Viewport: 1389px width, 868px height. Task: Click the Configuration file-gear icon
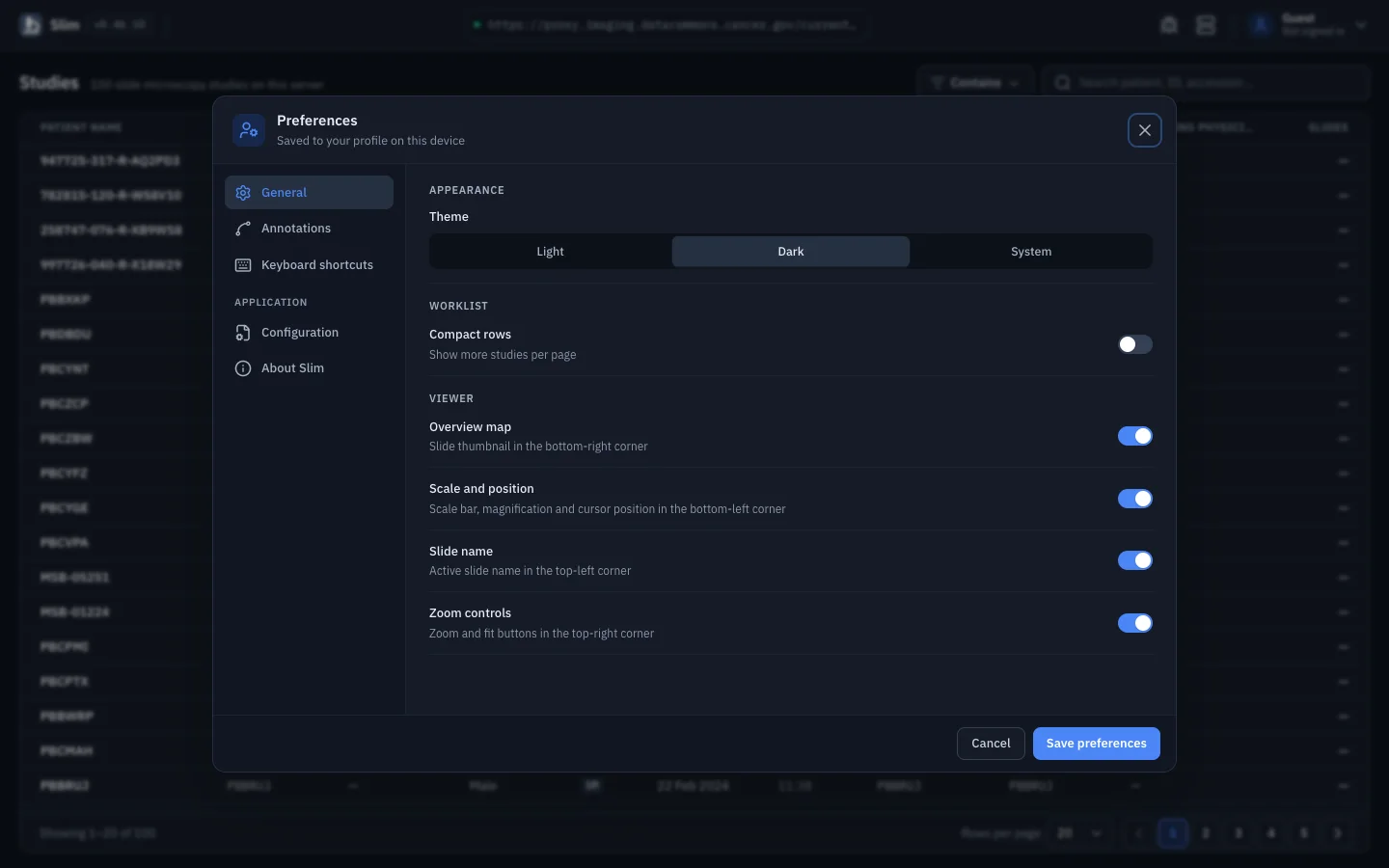point(243,333)
